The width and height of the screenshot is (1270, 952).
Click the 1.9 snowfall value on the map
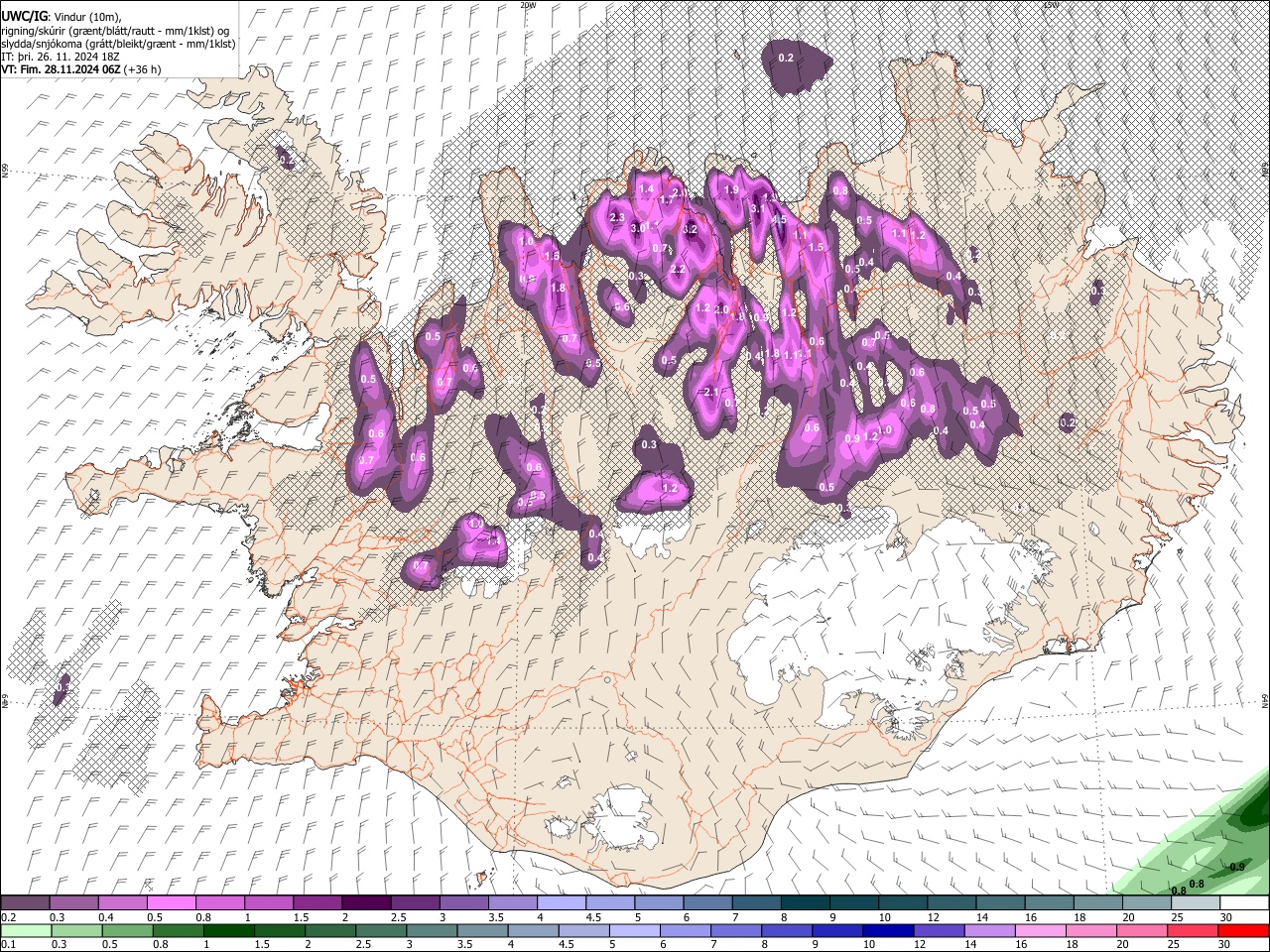(732, 190)
